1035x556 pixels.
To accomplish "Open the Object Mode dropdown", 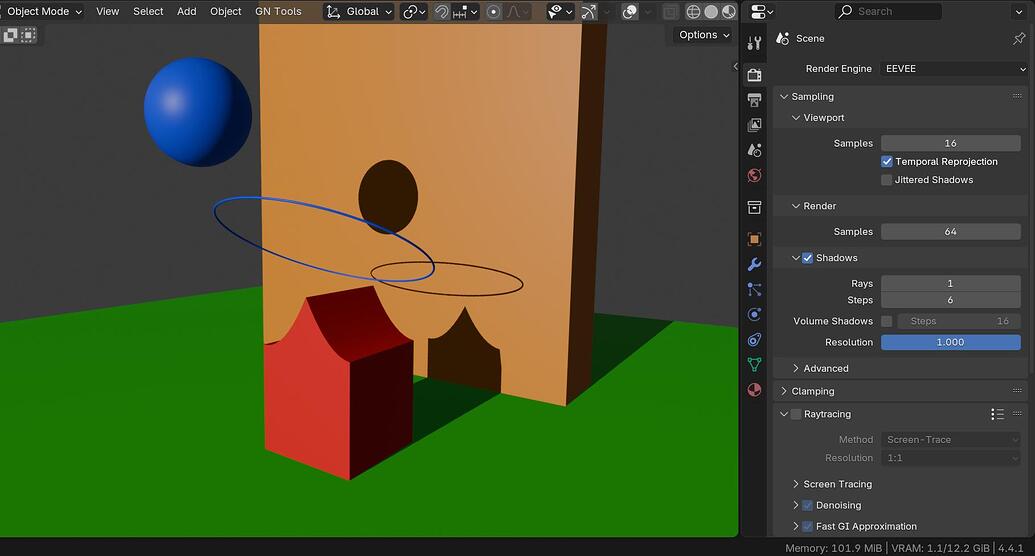I will (x=43, y=11).
